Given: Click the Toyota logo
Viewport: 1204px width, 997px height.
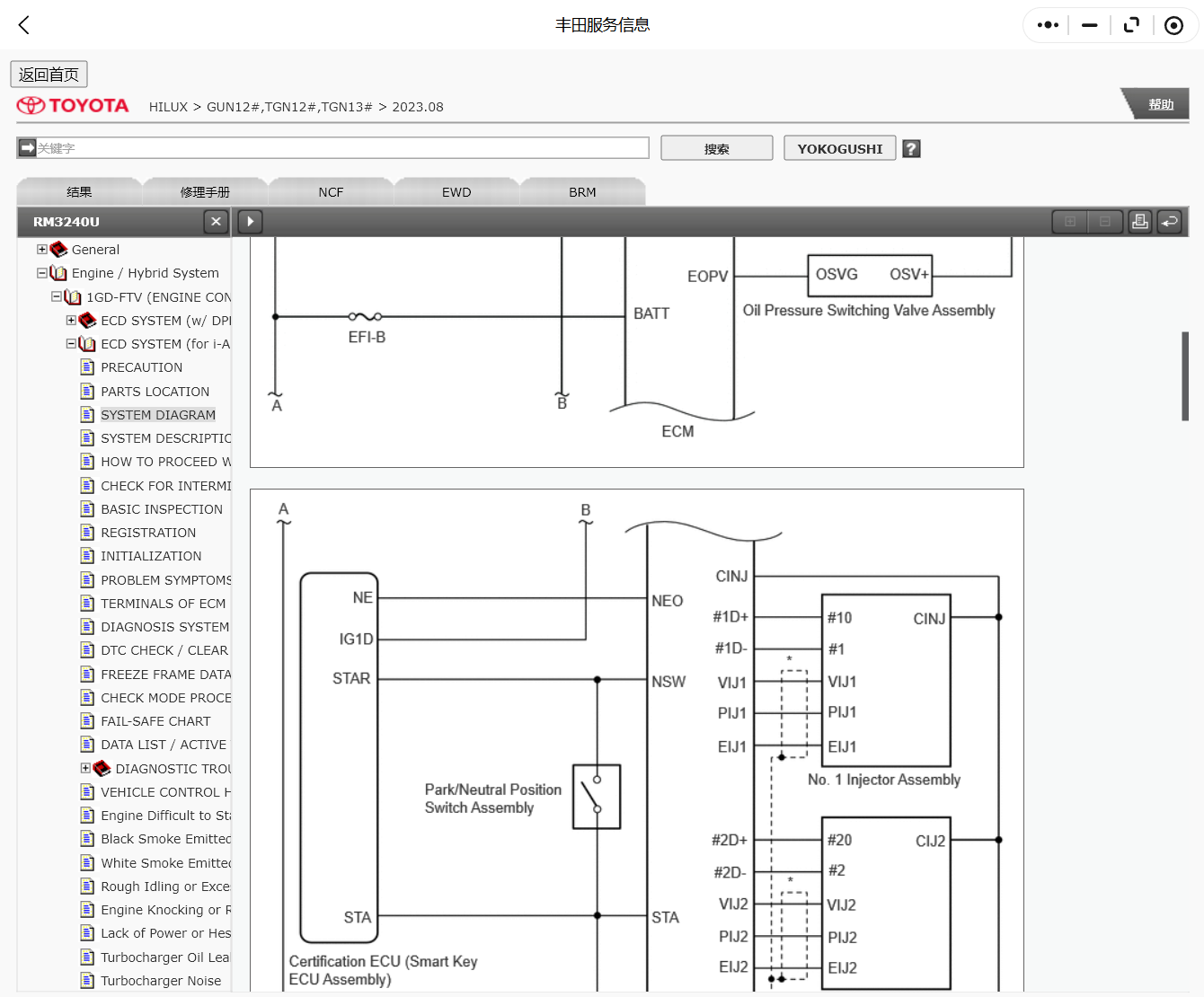Looking at the screenshot, I should point(72,105).
